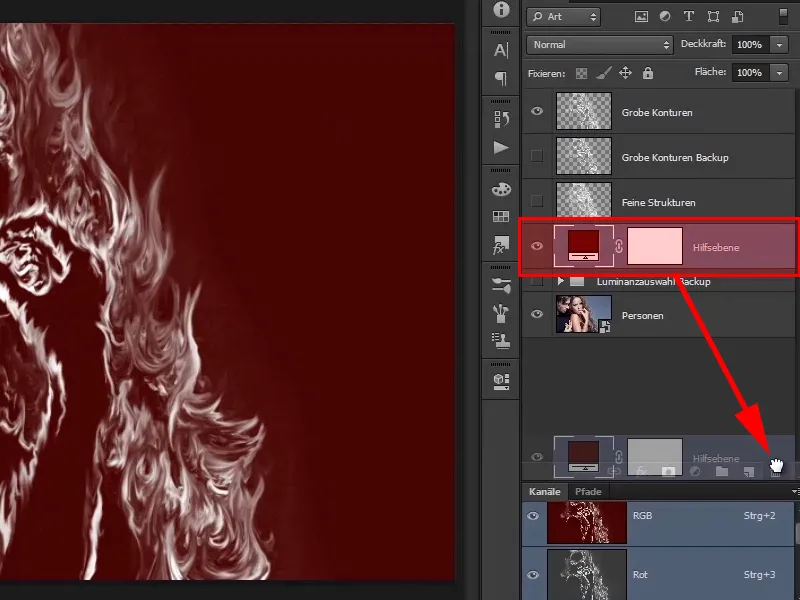Click the new group folder icon

click(x=722, y=471)
